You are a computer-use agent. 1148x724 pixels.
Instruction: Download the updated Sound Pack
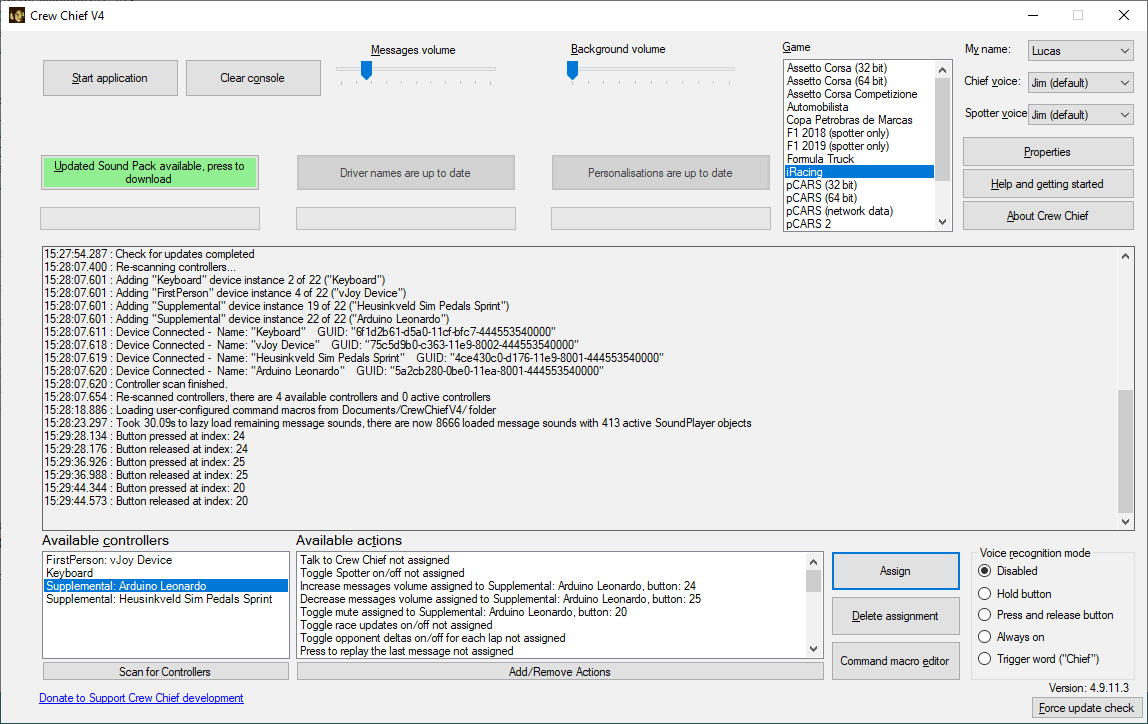149,173
